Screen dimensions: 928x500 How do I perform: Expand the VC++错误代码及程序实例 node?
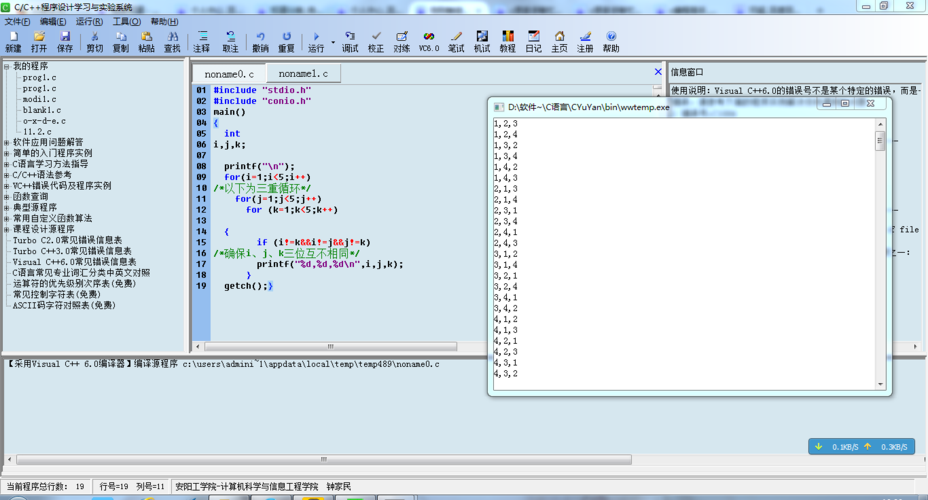(x=7, y=186)
